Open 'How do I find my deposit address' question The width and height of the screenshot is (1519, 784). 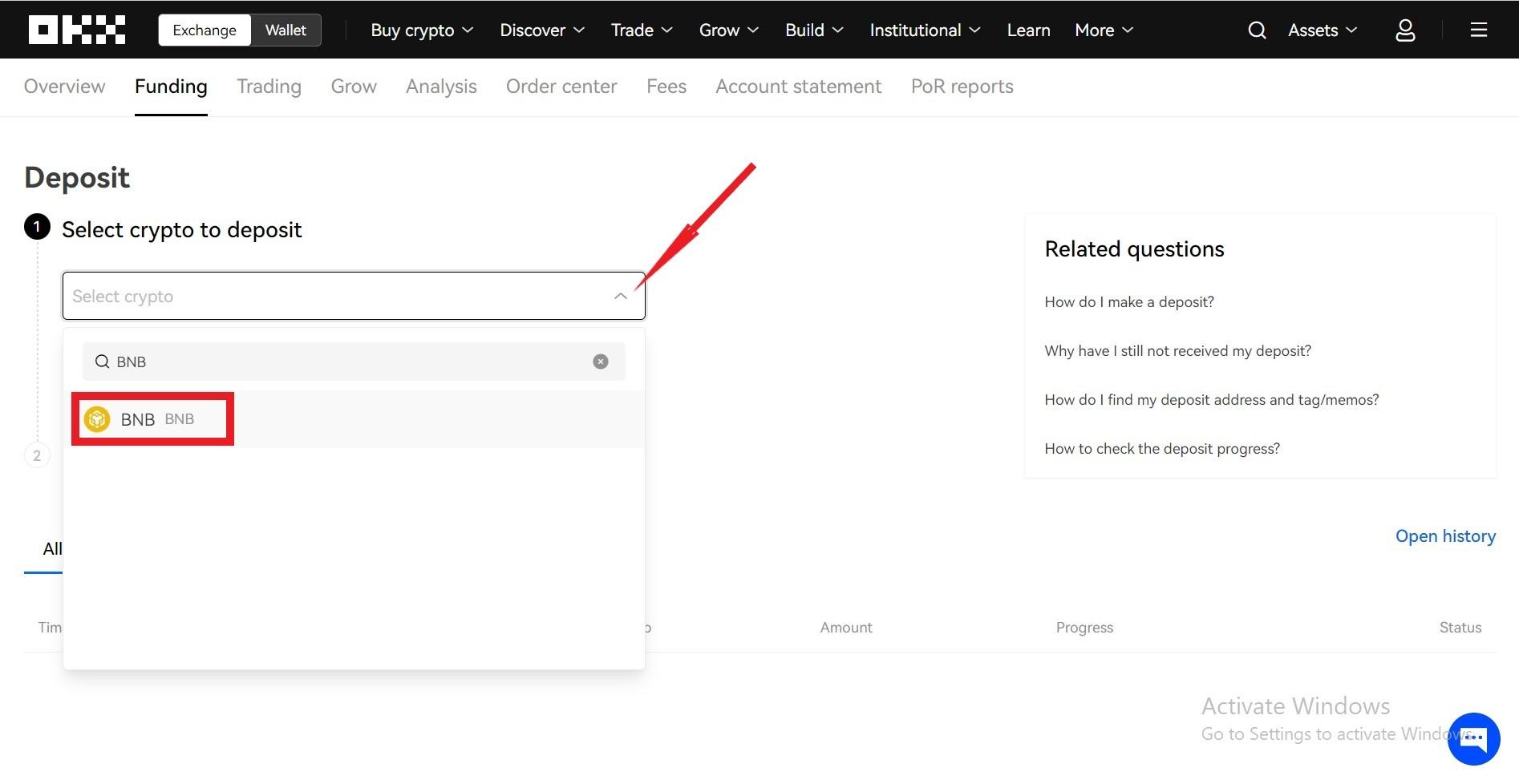click(x=1211, y=400)
